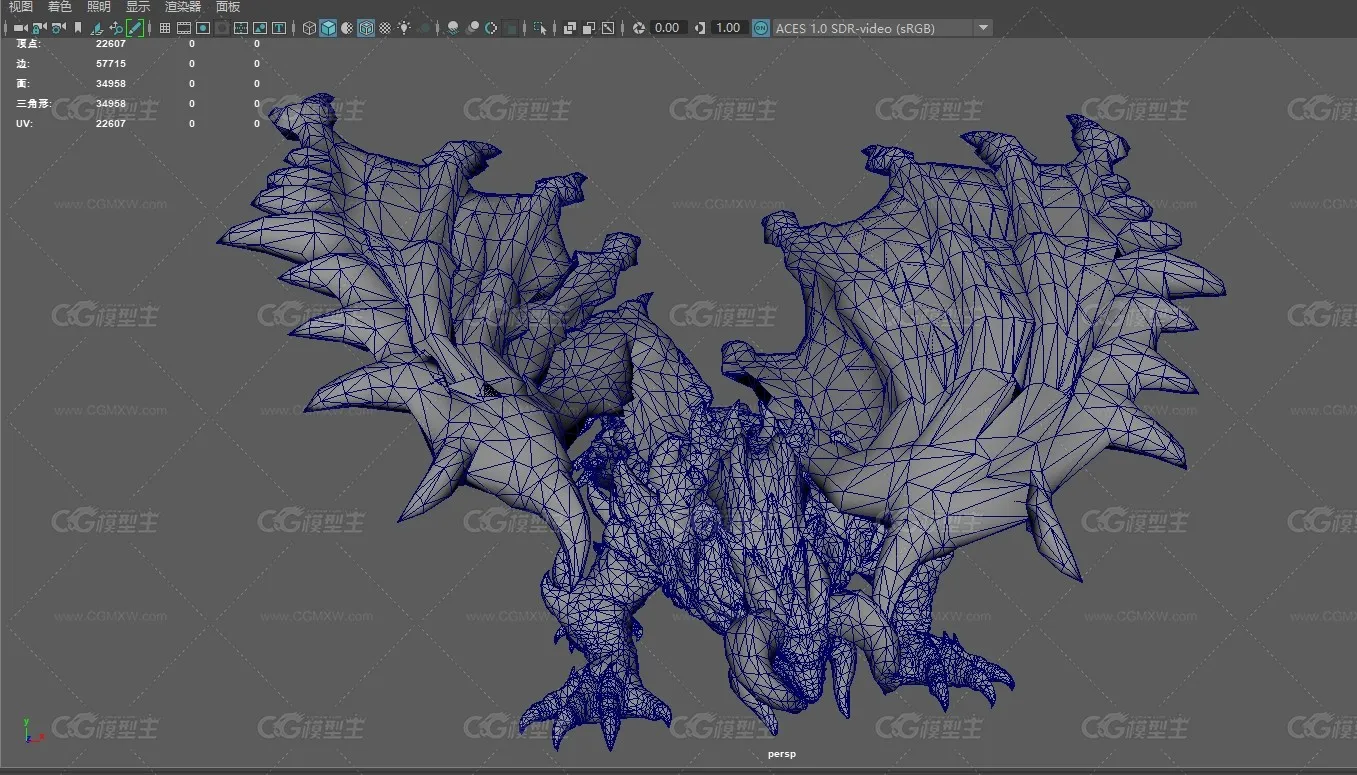1357x775 pixels.
Task: Click the Use All Lights bulb icon
Action: 404,28
